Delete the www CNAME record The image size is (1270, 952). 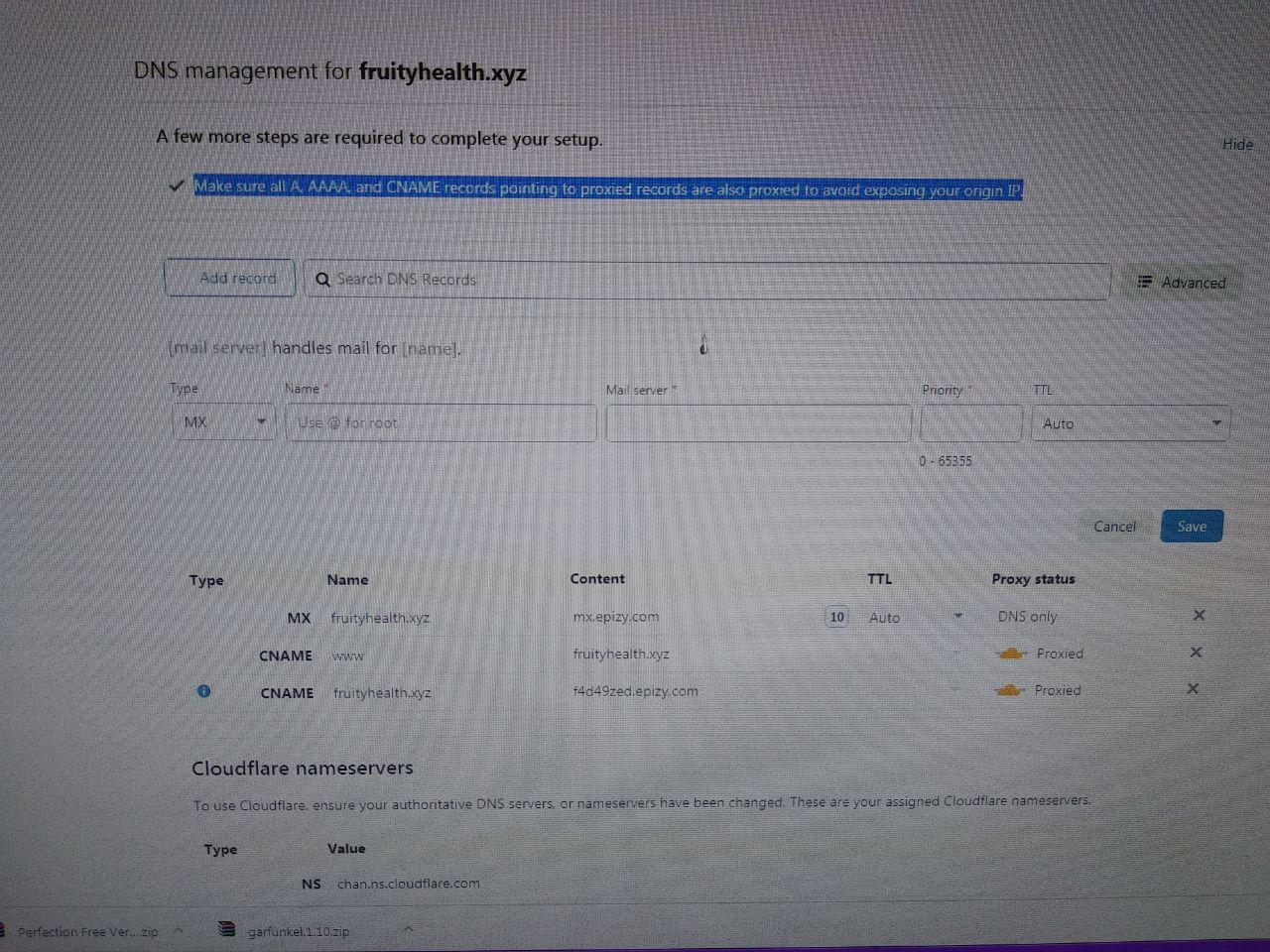click(1196, 652)
